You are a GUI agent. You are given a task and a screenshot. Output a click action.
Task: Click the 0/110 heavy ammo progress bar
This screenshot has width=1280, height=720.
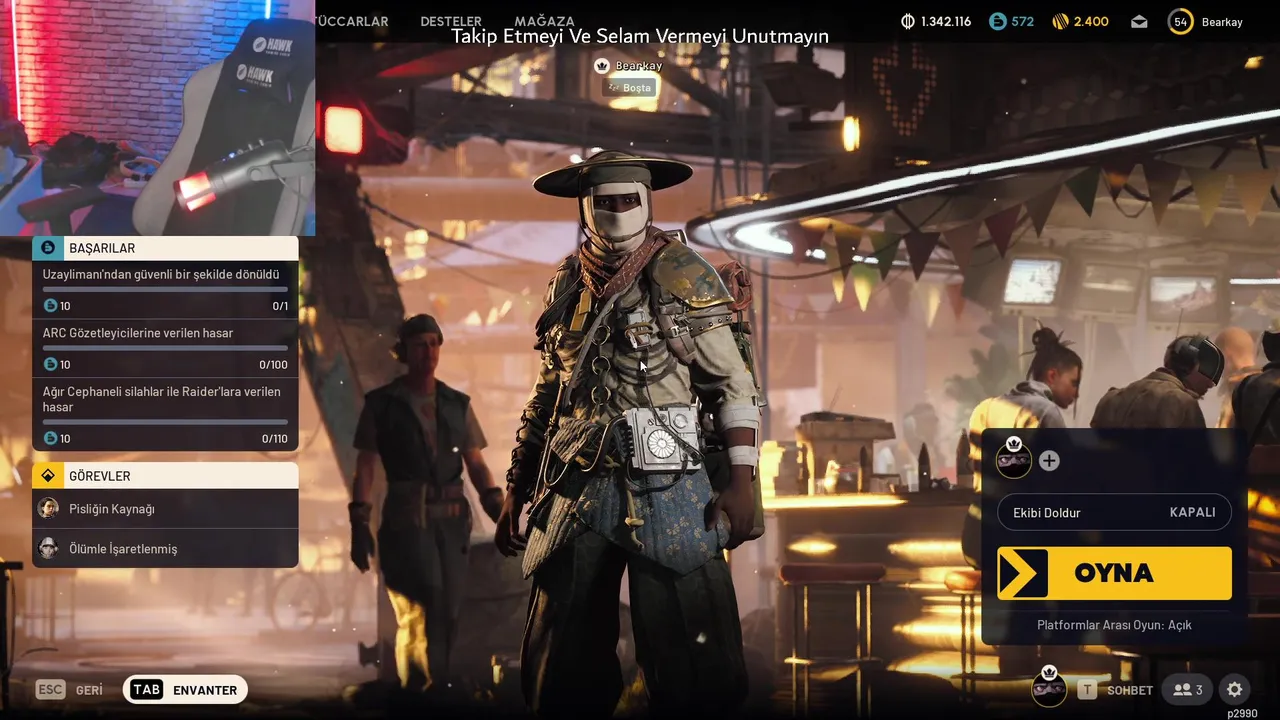pyautogui.click(x=165, y=422)
